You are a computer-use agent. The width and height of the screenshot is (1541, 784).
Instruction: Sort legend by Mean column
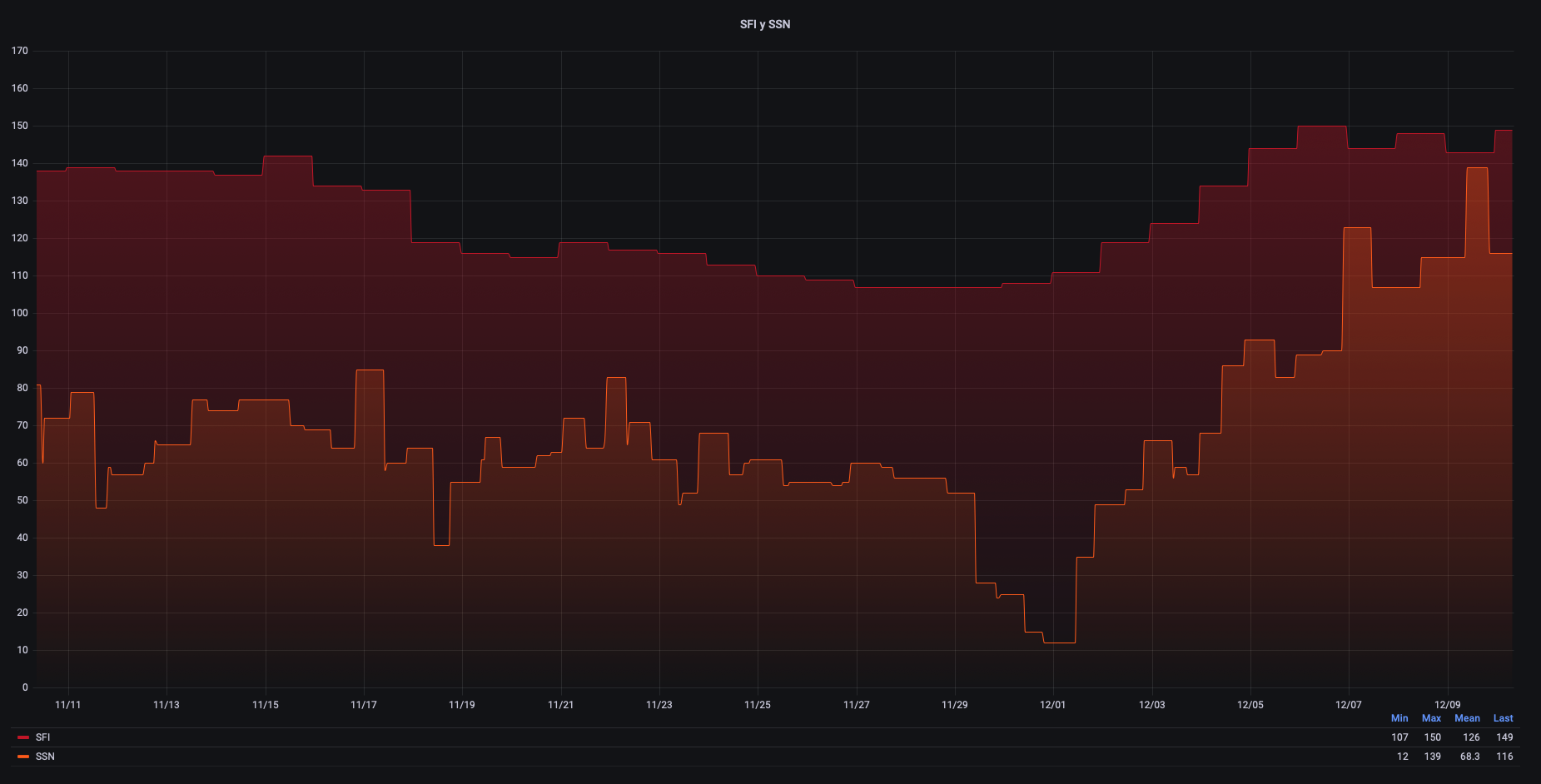coord(1467,718)
